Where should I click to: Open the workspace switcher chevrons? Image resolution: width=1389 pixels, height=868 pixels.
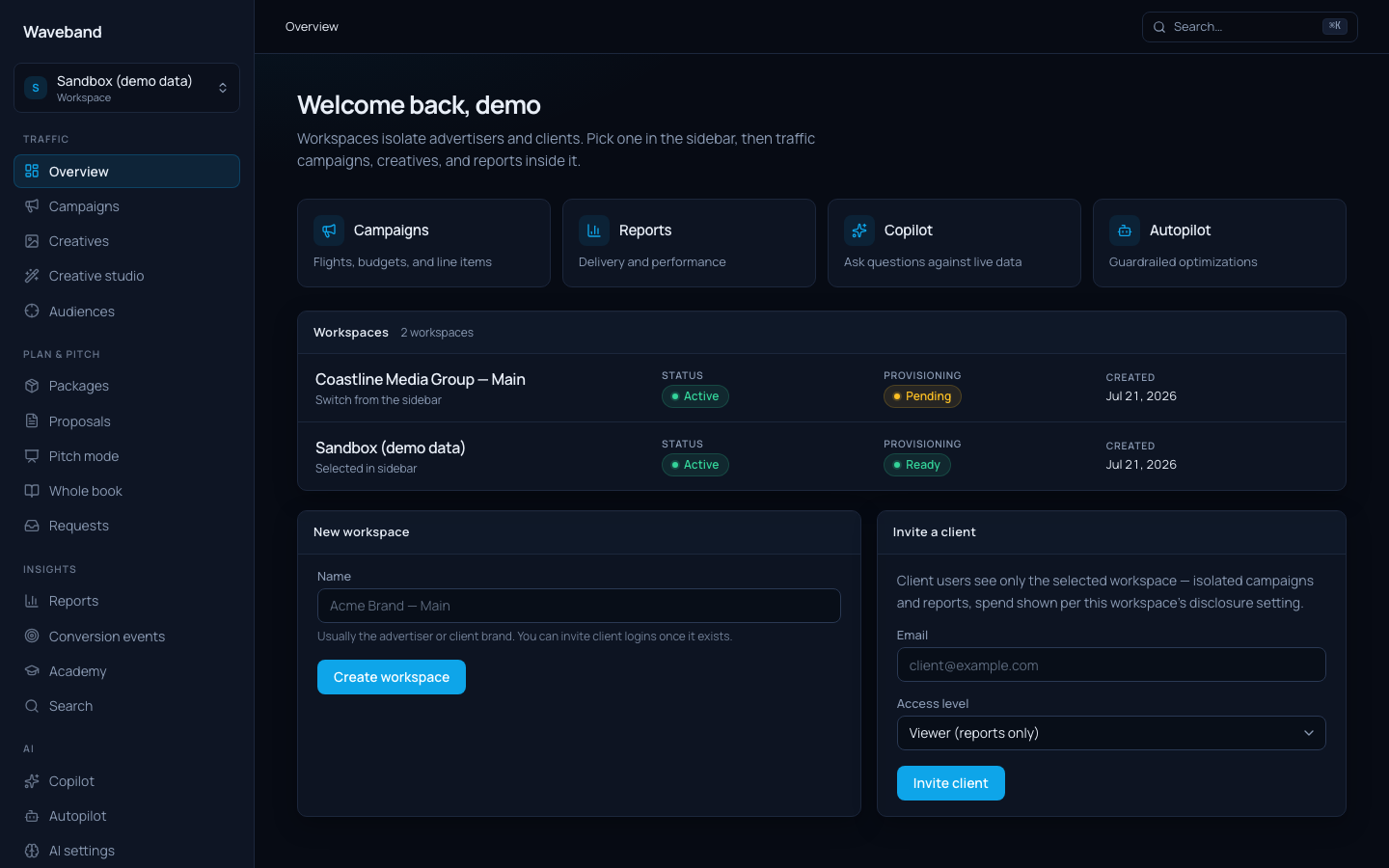[x=223, y=88]
